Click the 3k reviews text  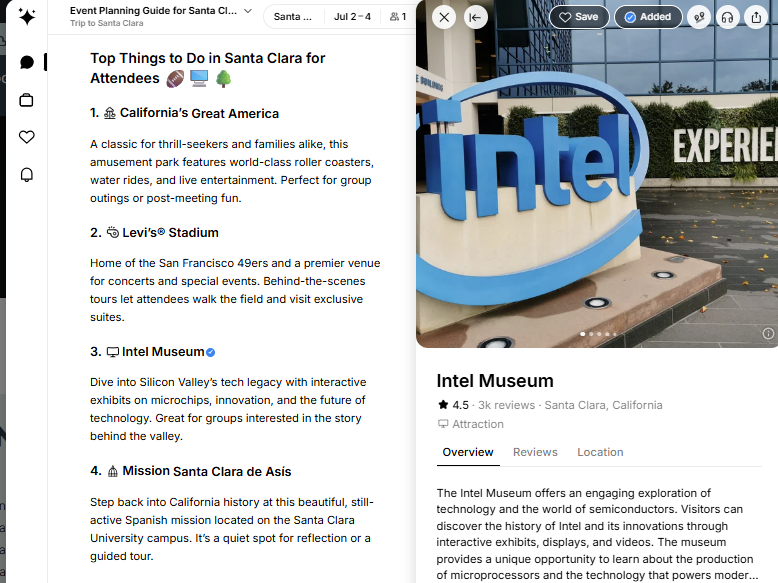[x=506, y=405]
